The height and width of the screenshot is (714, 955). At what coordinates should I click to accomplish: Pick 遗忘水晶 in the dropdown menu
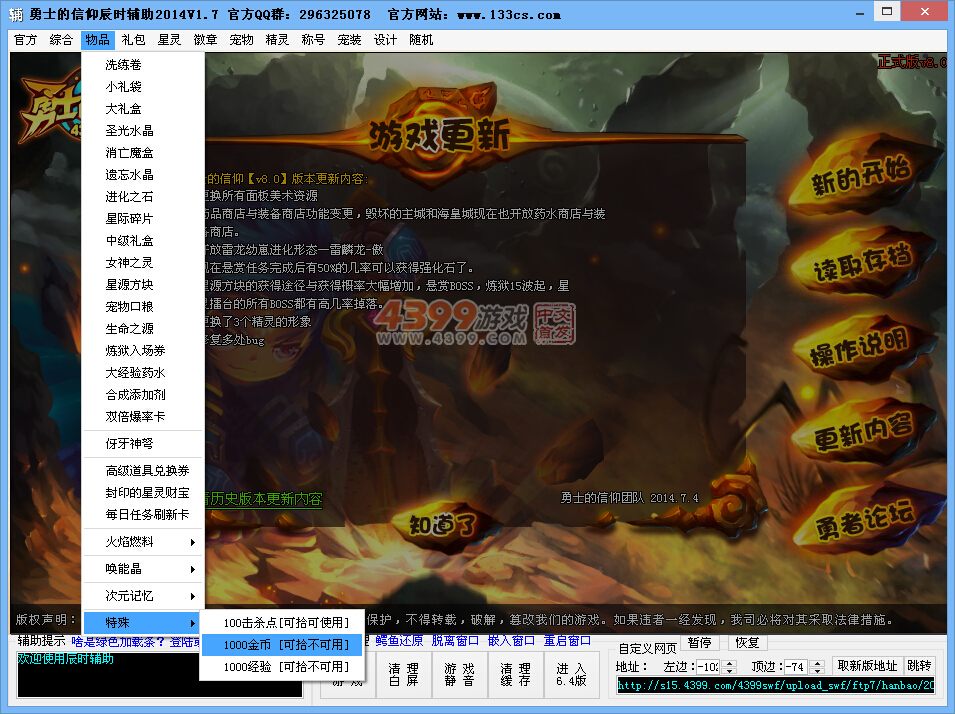point(143,174)
